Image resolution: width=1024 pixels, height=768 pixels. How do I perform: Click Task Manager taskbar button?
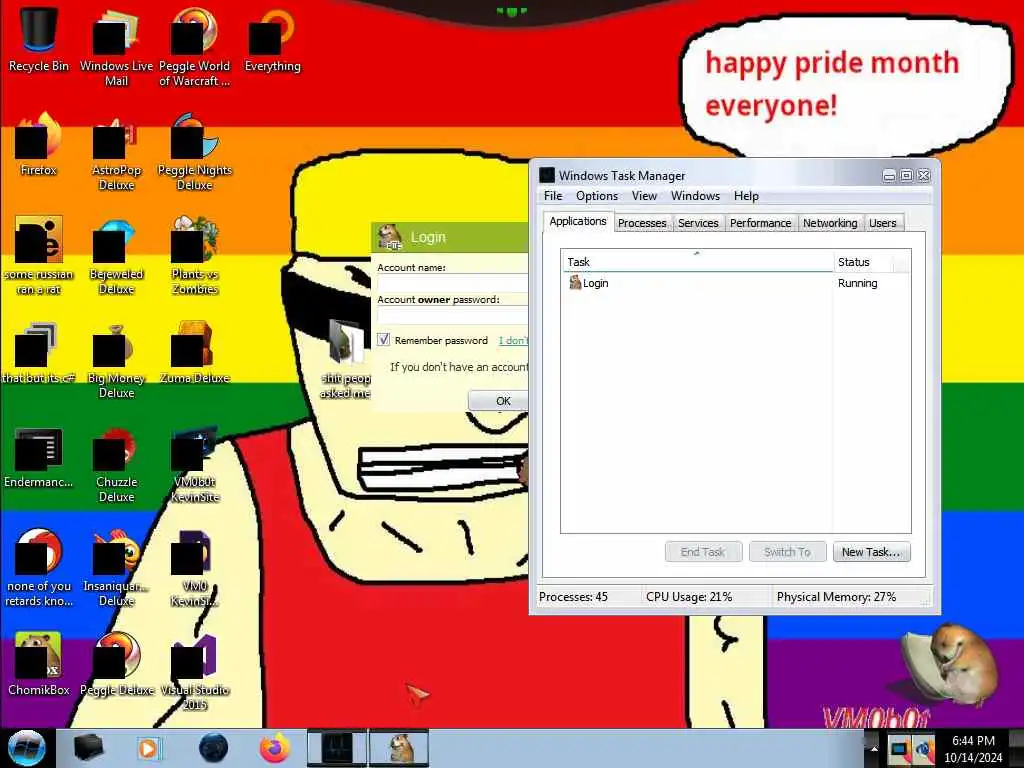tap(337, 748)
